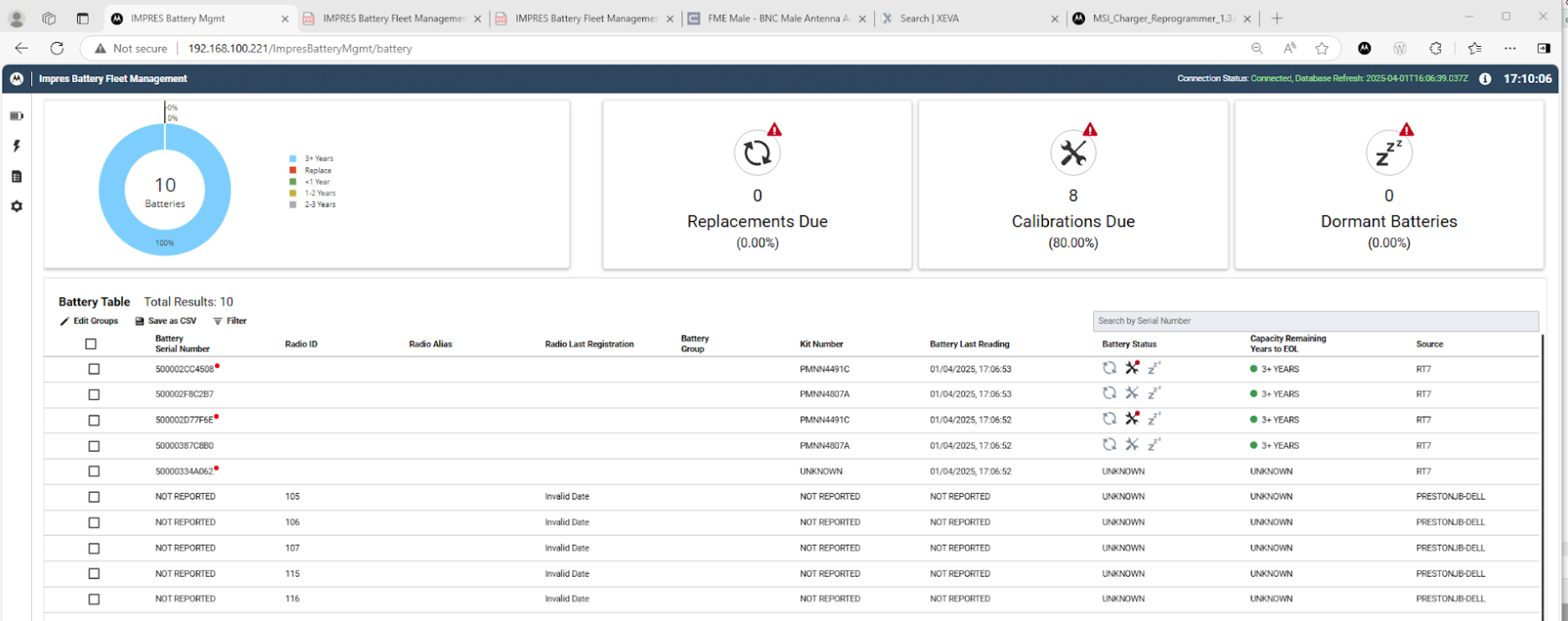Click the Calibrations Due tools icon

(x=1073, y=152)
